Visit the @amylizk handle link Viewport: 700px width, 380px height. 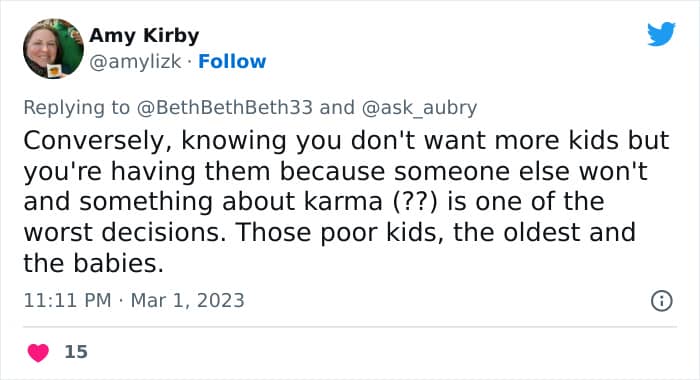point(135,62)
